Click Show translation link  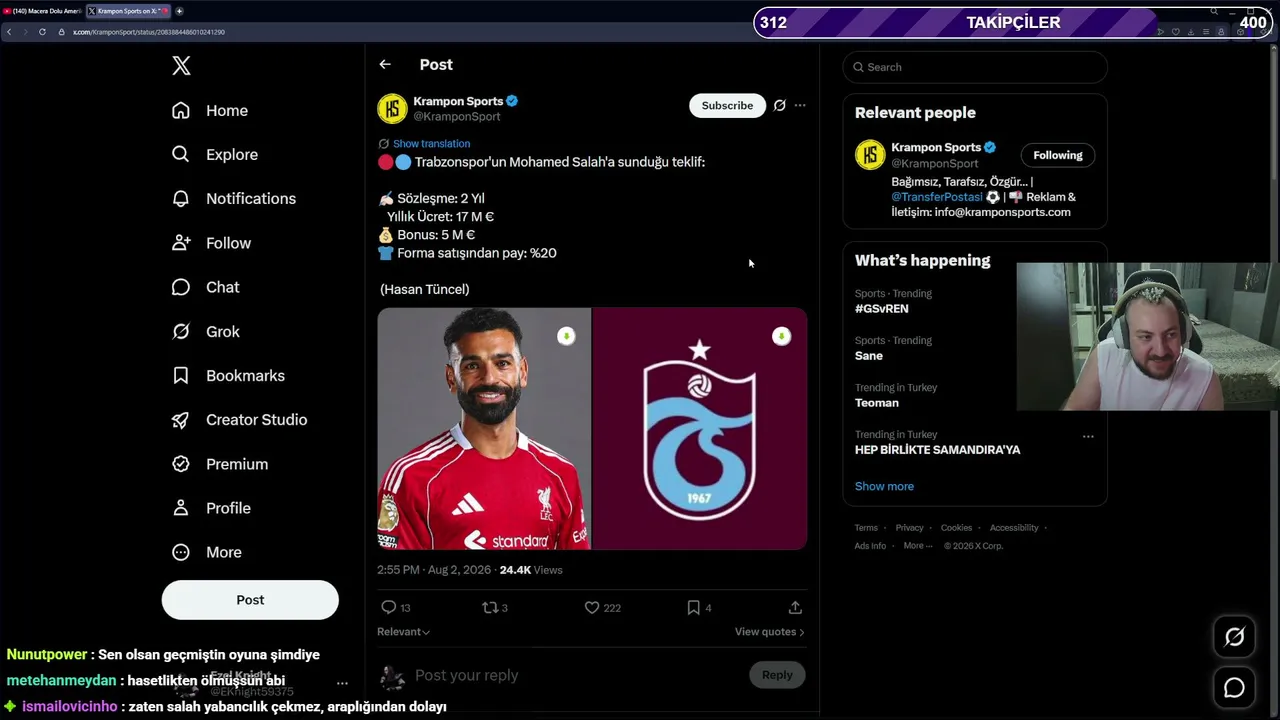(431, 144)
